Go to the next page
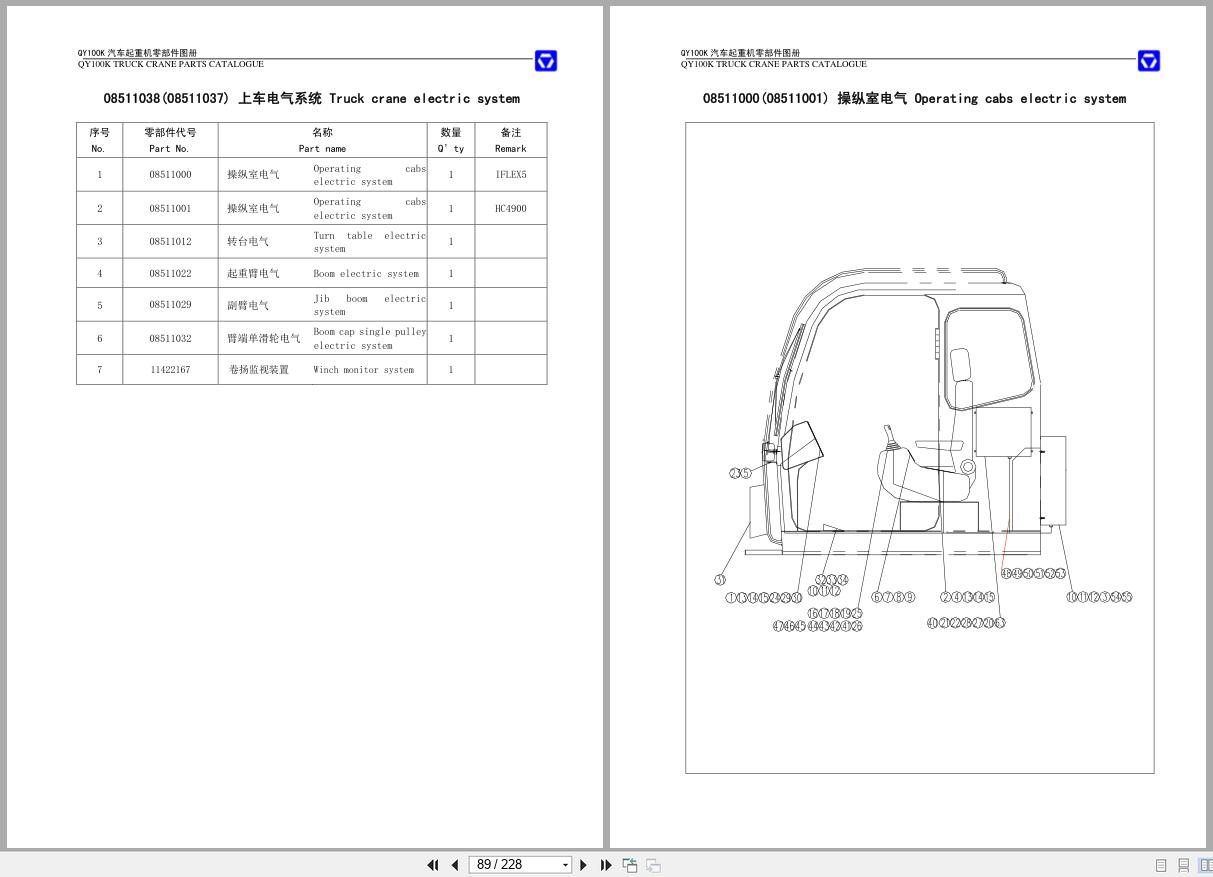1213x877 pixels. [584, 865]
